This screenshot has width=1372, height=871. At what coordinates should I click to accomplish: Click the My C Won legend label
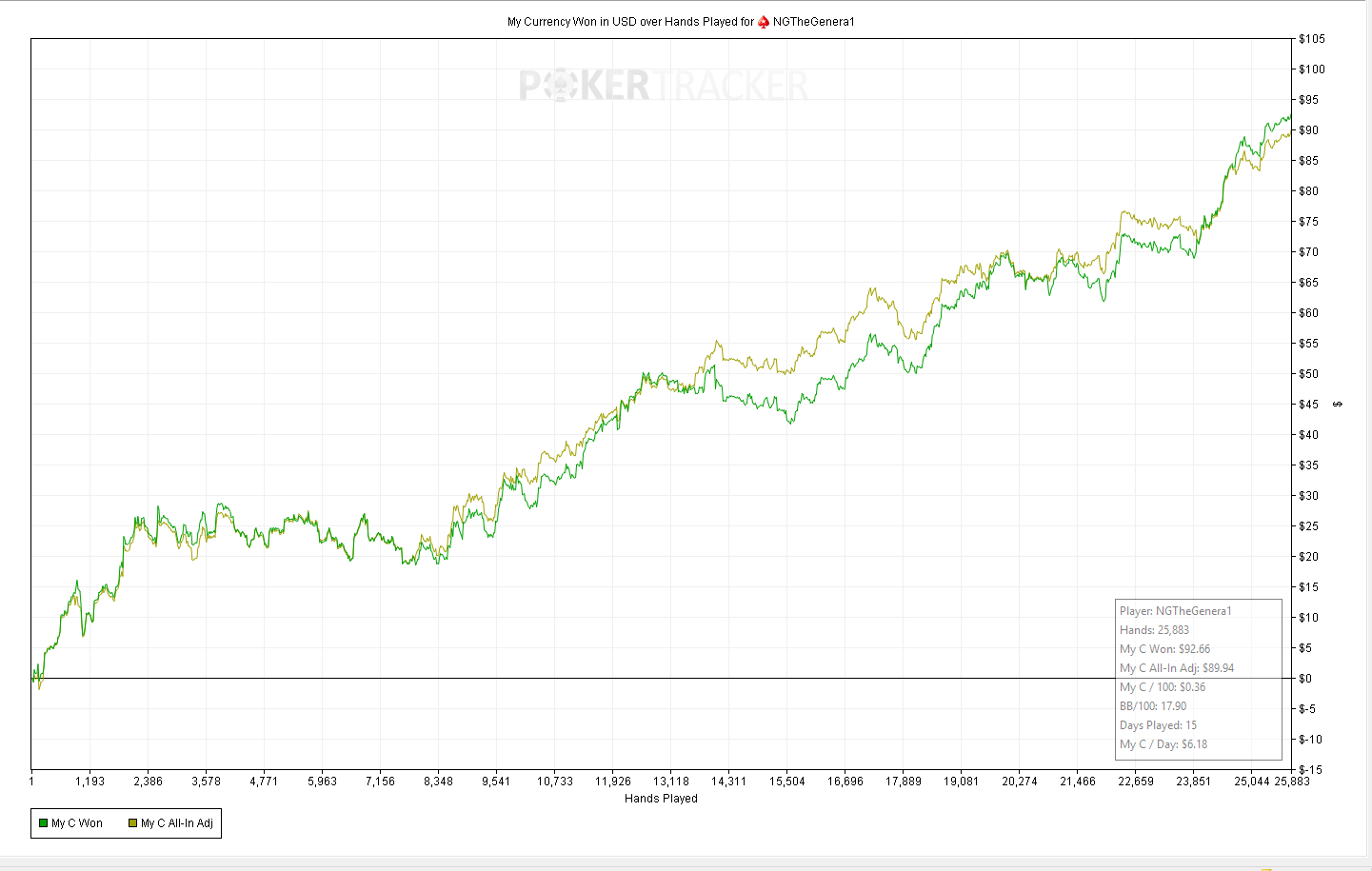pos(77,823)
